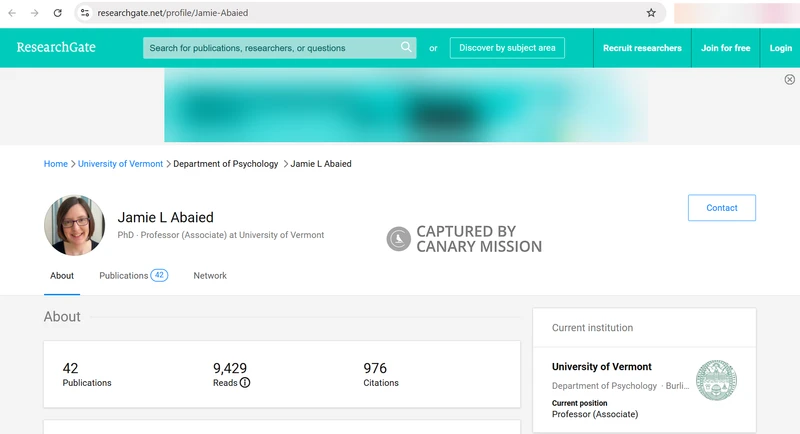Open the Network tab
Screen dimensions: 800x434
point(210,275)
